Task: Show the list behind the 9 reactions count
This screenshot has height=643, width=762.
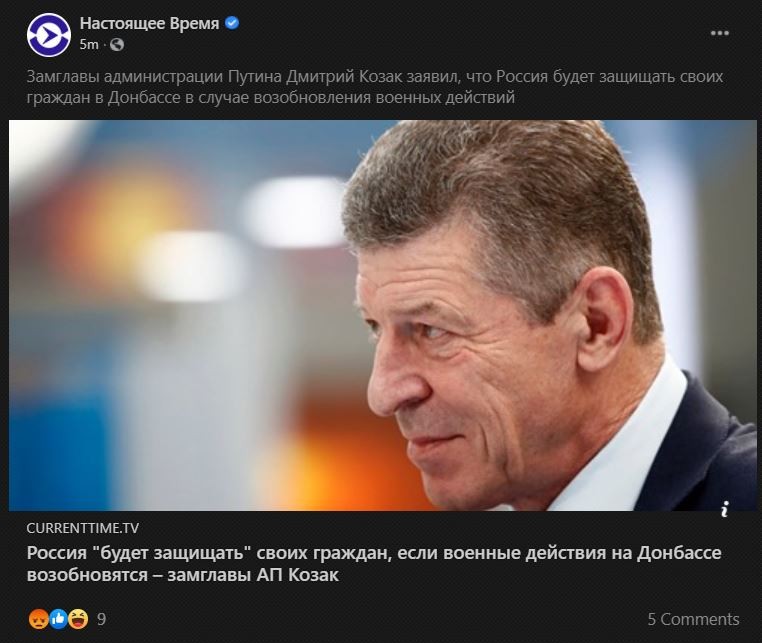Action: (x=101, y=619)
